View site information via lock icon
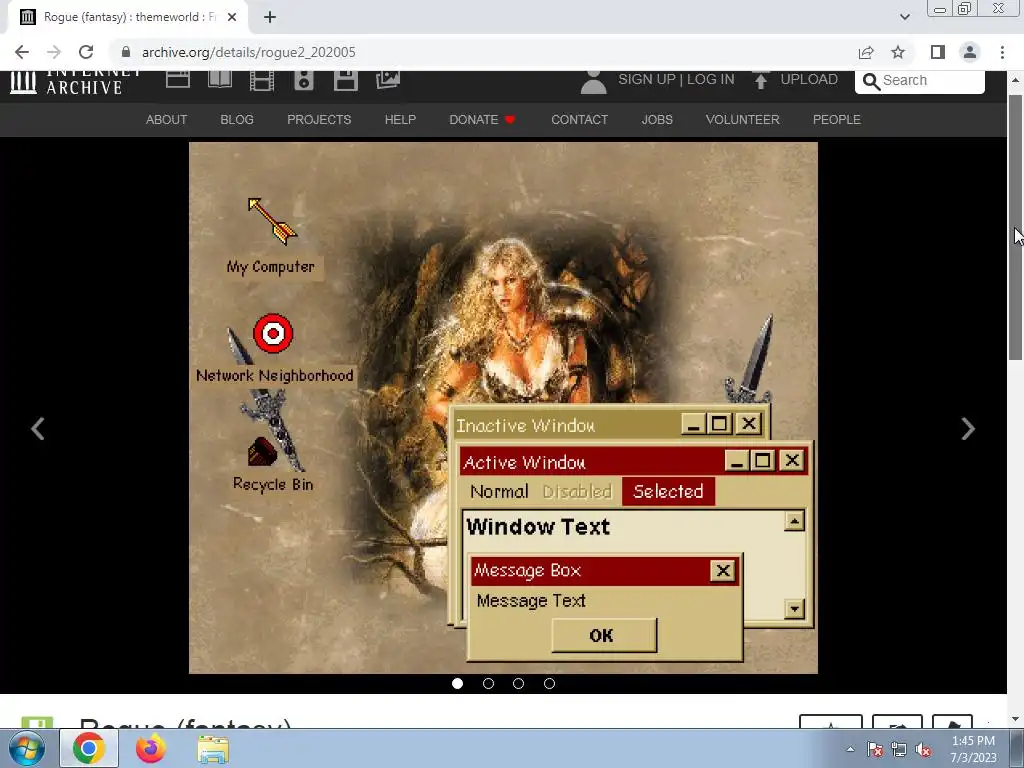Viewport: 1024px width, 768px height. pos(126,52)
